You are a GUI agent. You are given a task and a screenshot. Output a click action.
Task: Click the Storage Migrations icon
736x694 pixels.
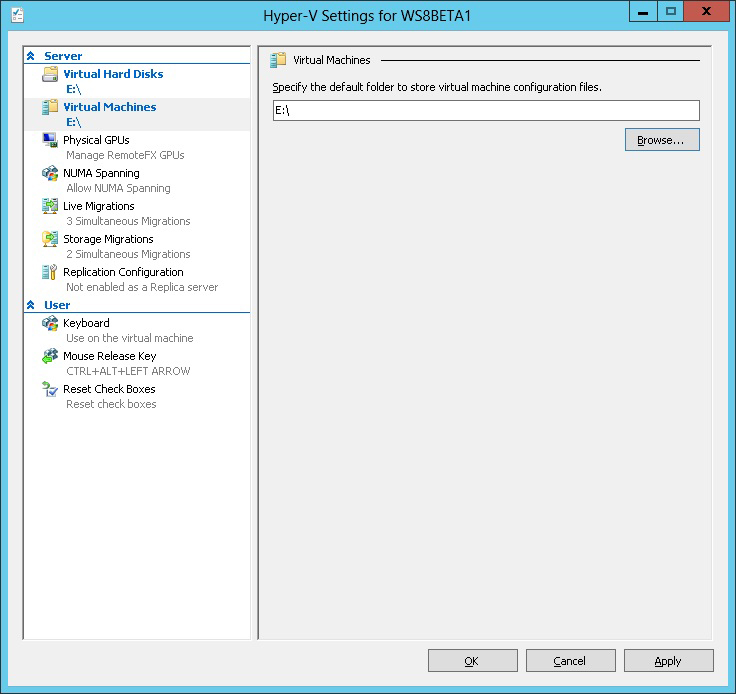point(50,239)
